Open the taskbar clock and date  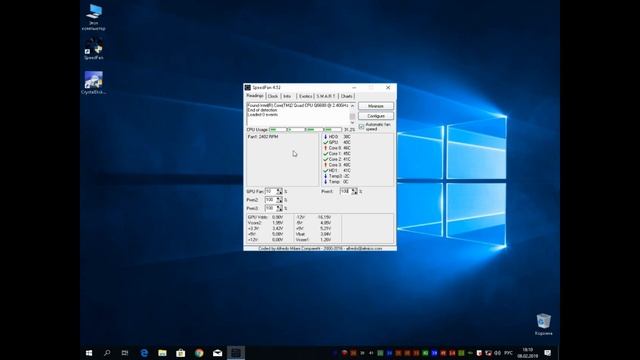[527, 353]
